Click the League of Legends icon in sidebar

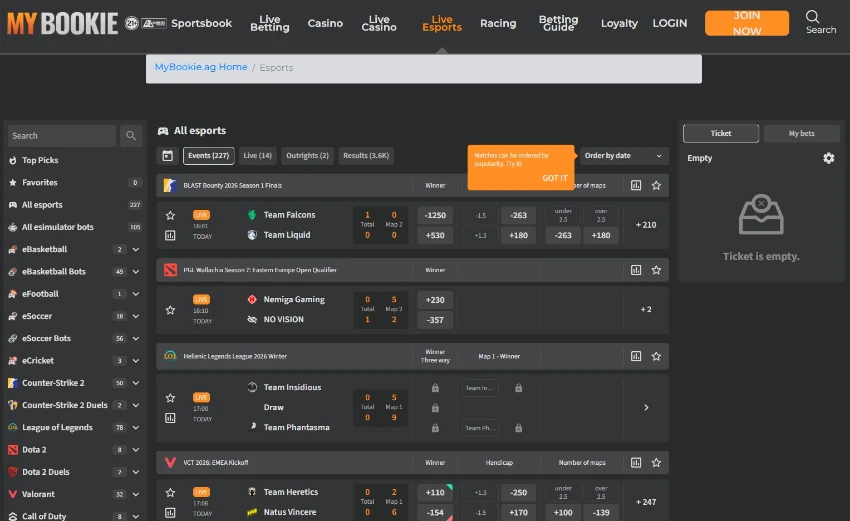click(x=12, y=427)
